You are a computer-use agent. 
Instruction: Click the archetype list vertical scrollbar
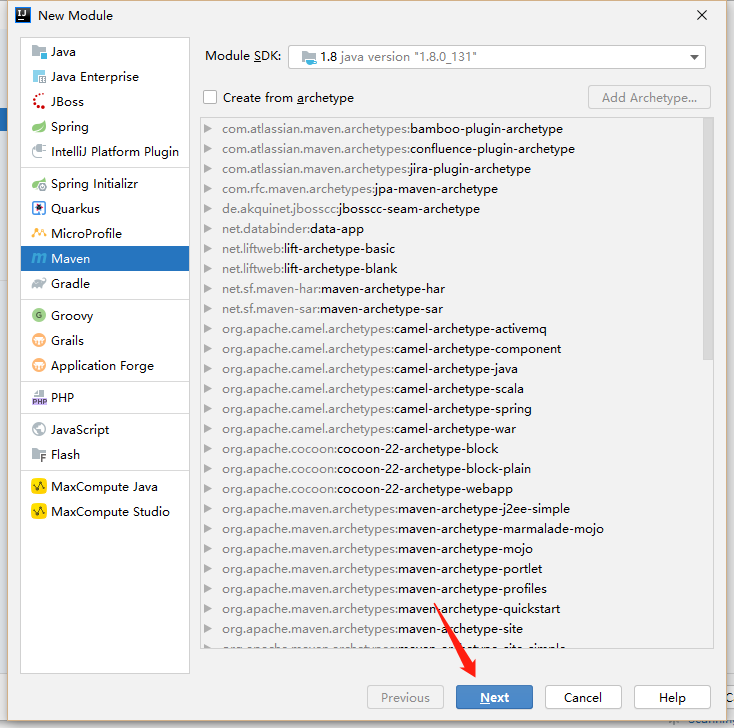pos(708,239)
